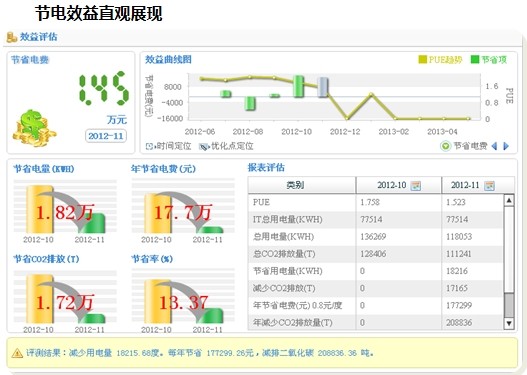Screen dimensions: 527x375
Task: Toggle the 节省项 legend entry
Action: click(x=489, y=60)
